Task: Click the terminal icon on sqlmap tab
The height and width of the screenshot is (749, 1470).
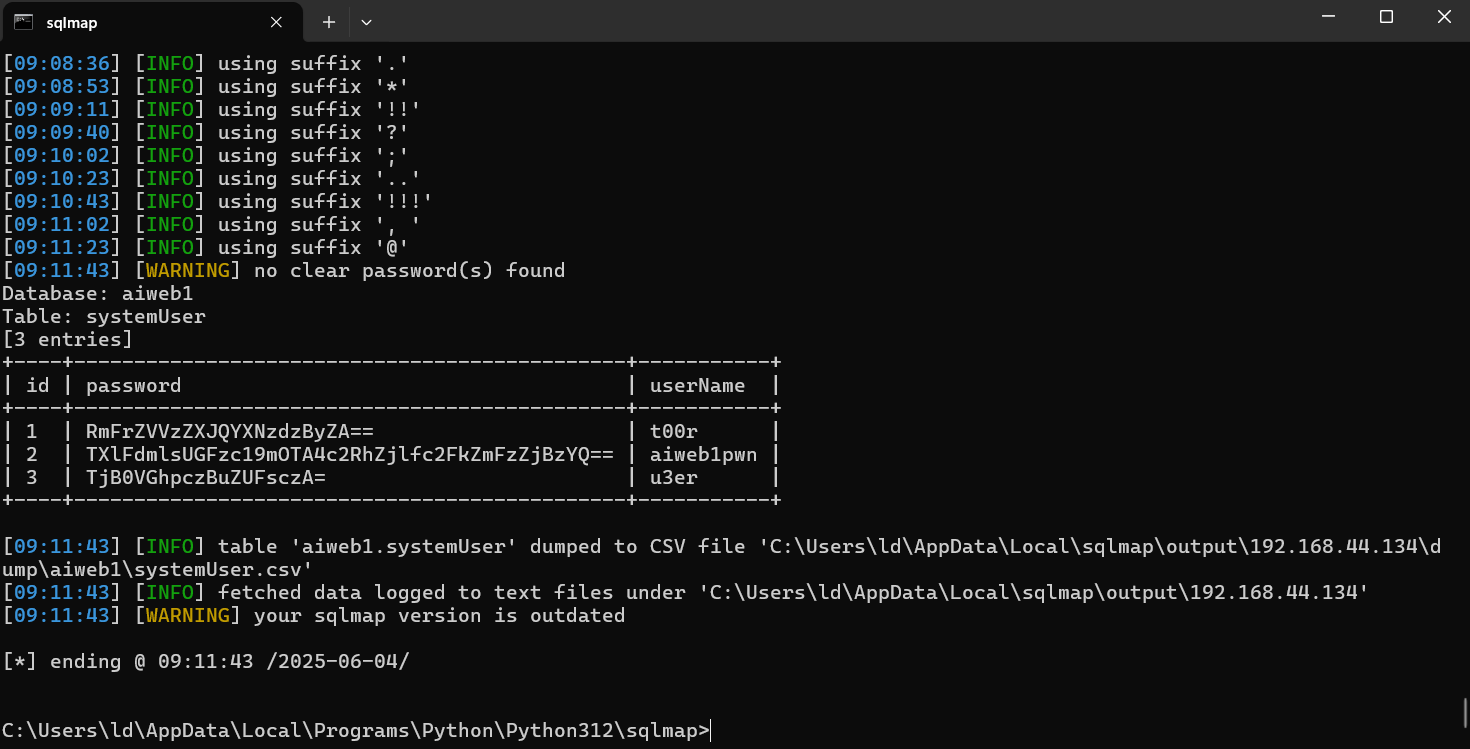Action: pos(23,22)
